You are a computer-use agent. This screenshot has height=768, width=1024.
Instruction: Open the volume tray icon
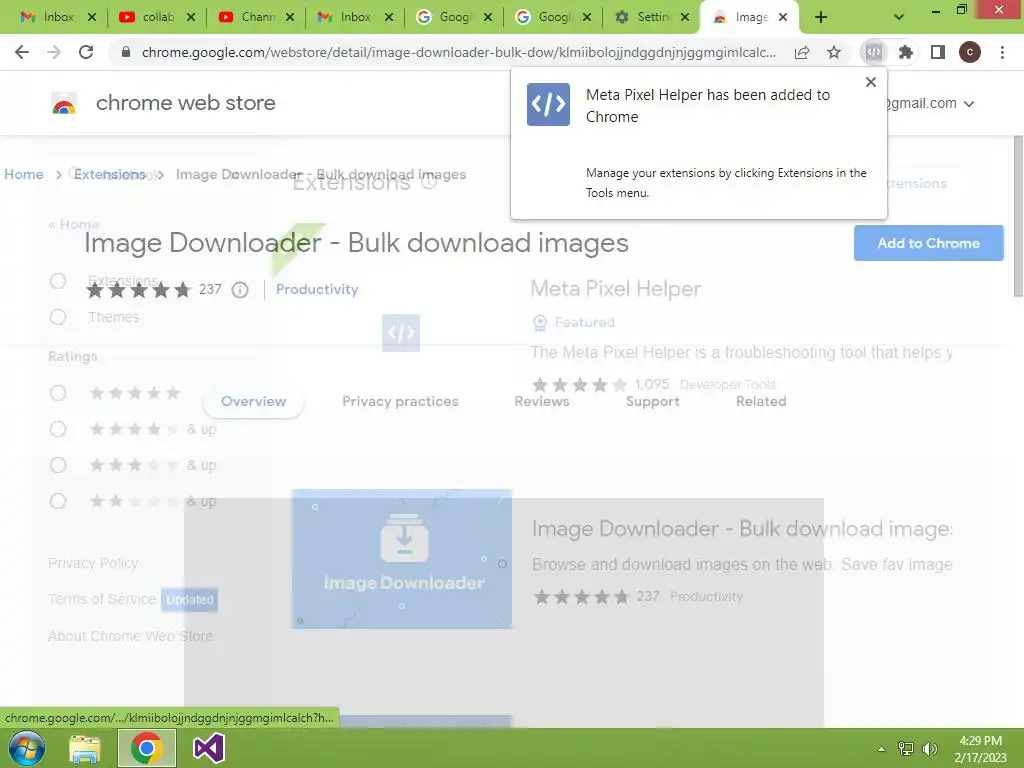tap(929, 749)
